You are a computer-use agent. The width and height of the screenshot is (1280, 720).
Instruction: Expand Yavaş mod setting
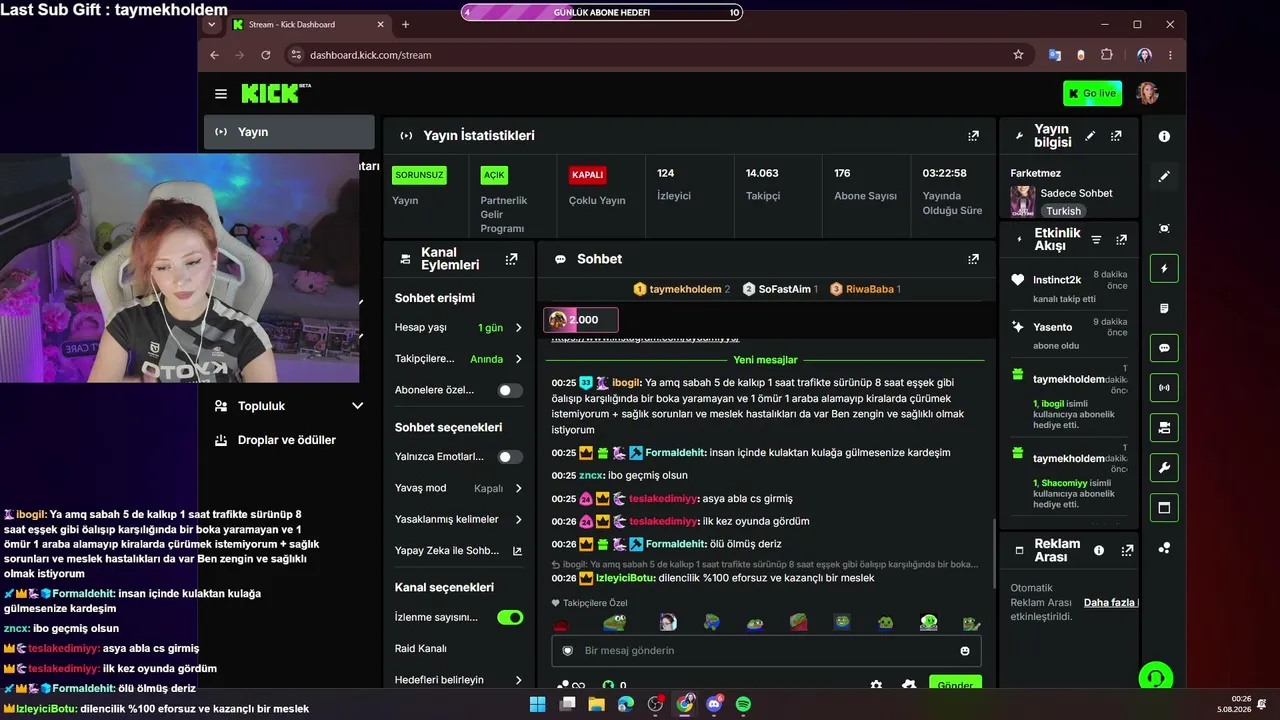(x=459, y=489)
